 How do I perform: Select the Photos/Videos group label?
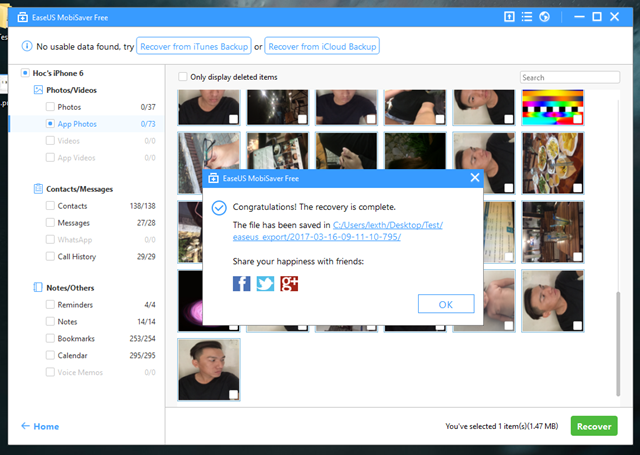tap(71, 90)
